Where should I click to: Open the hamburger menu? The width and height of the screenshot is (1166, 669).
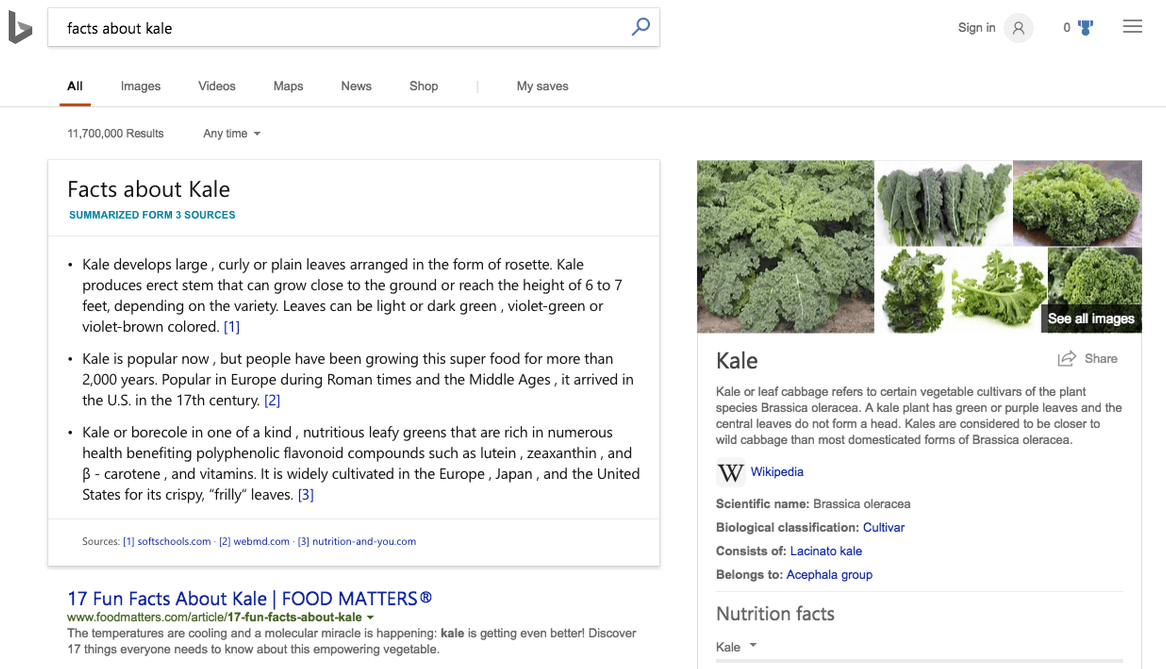click(1132, 26)
